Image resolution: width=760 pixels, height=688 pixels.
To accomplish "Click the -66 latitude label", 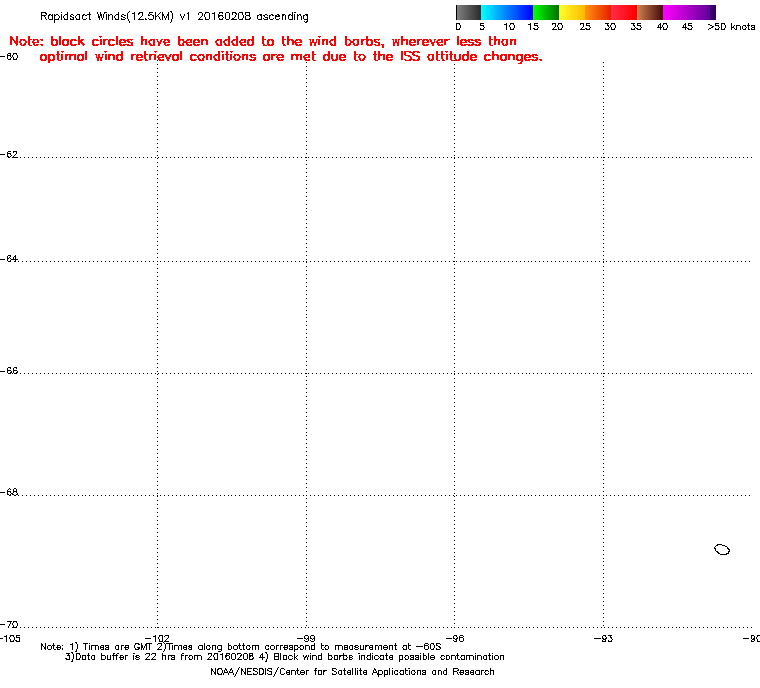I will 9,370.
